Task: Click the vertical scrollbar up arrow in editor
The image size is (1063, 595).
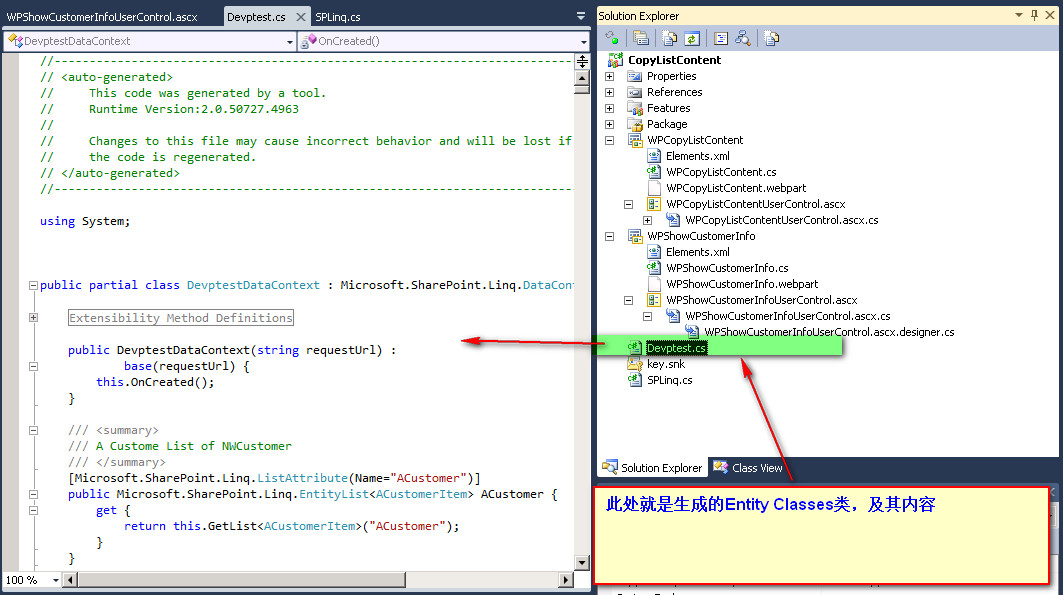Action: point(582,78)
